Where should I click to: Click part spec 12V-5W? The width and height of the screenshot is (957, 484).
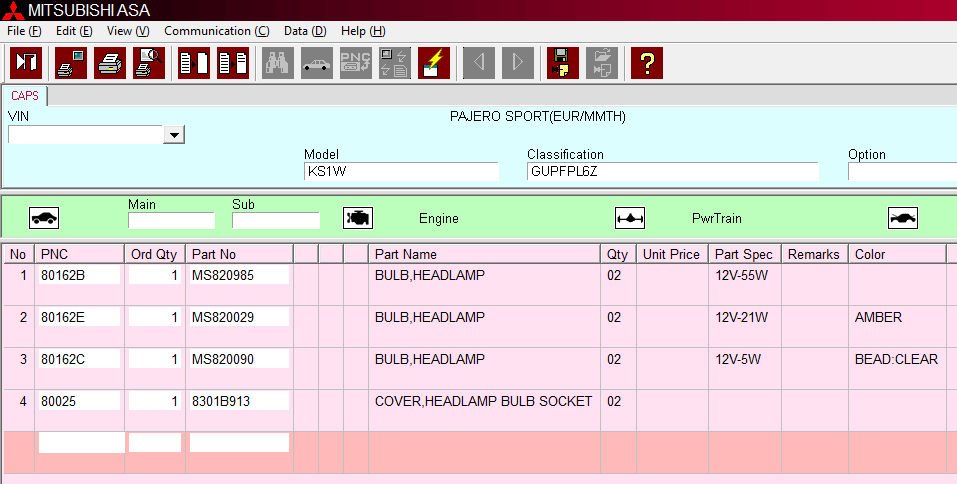click(738, 359)
